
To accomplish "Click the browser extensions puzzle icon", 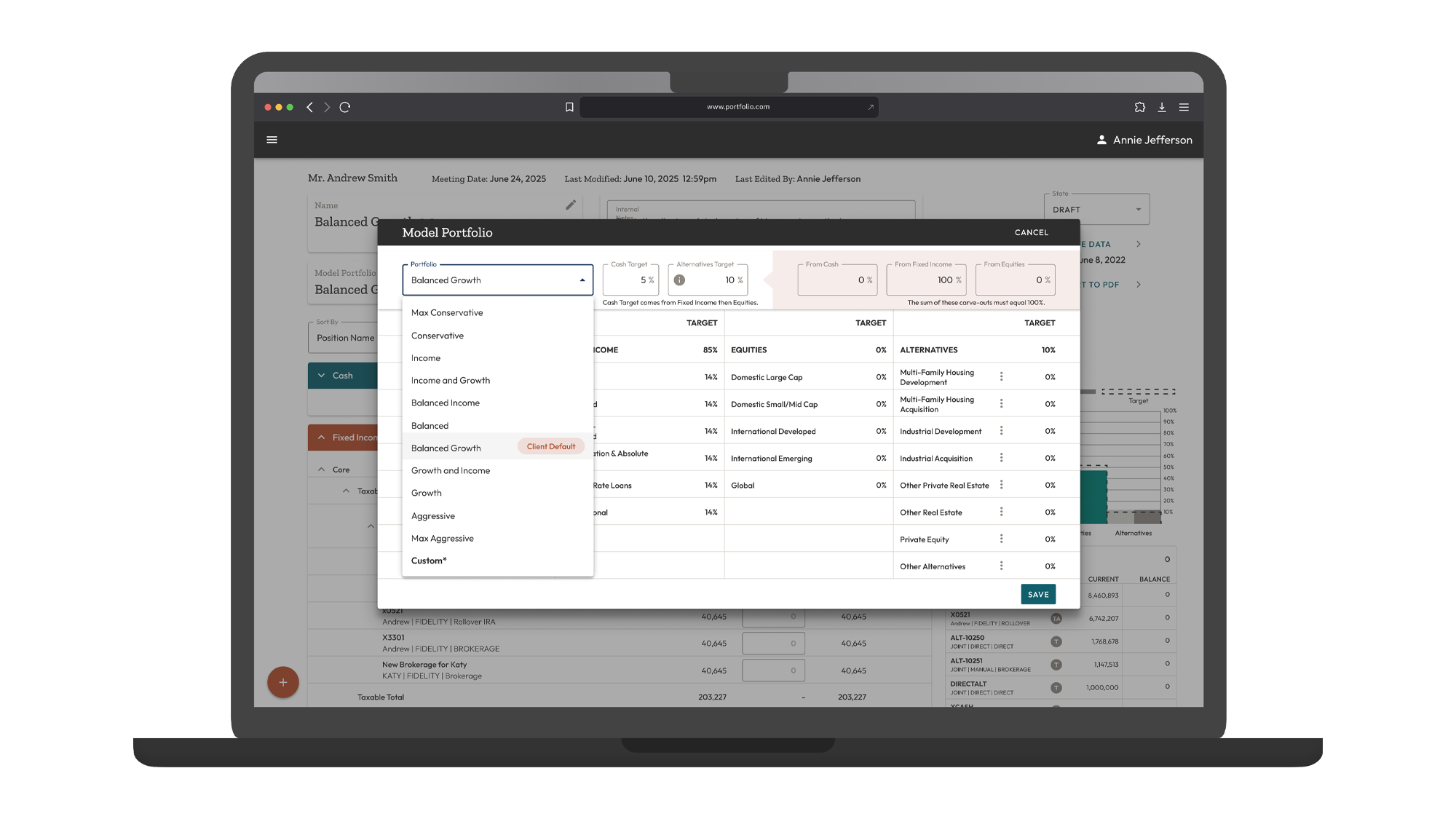I will point(1140,107).
